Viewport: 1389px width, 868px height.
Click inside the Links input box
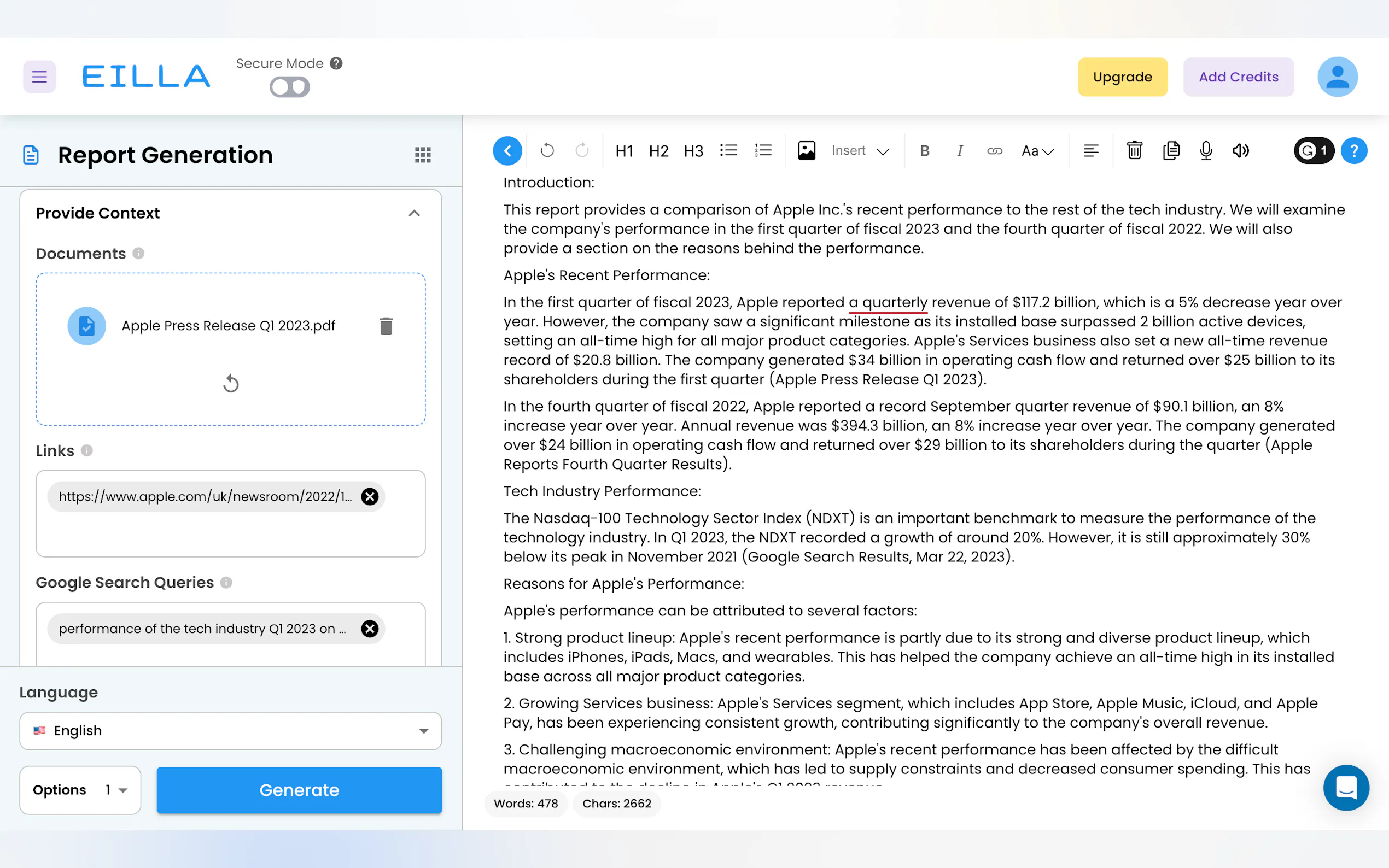230,534
